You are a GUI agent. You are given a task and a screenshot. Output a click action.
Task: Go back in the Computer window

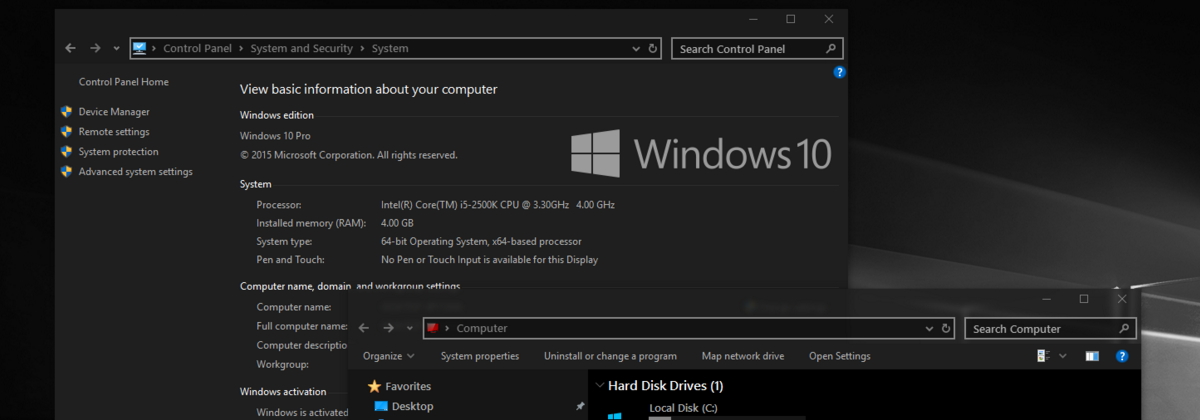coord(364,328)
